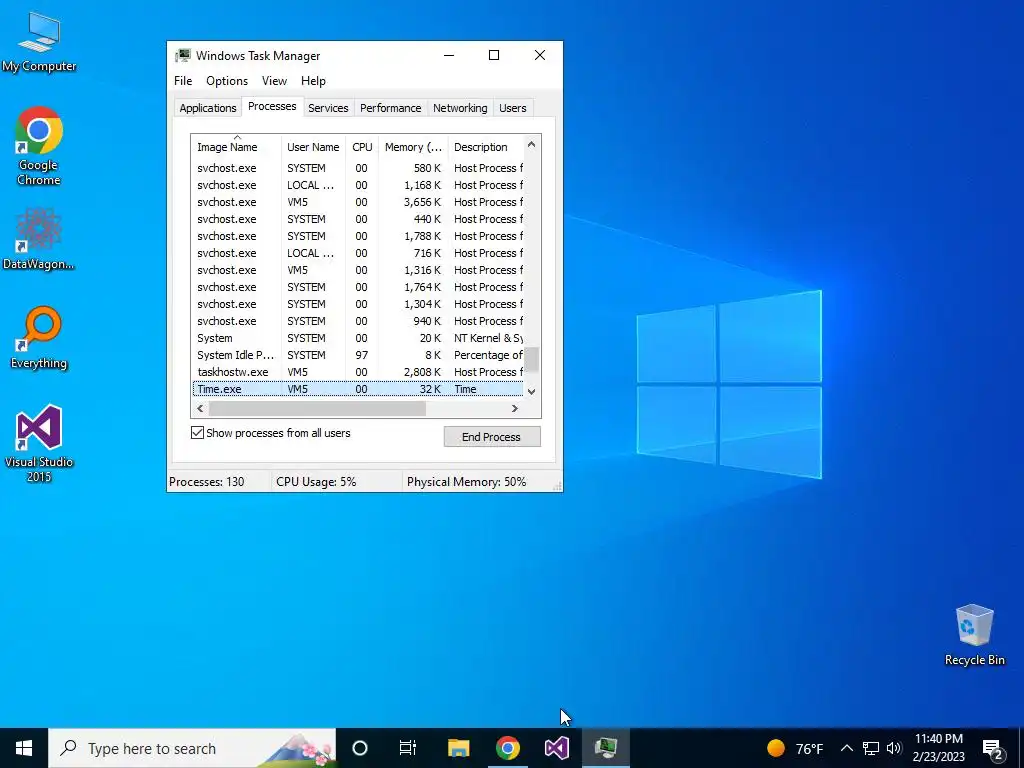Select svchost.exe row using 1,168 K
This screenshot has height=768, width=1024.
[x=358, y=185]
